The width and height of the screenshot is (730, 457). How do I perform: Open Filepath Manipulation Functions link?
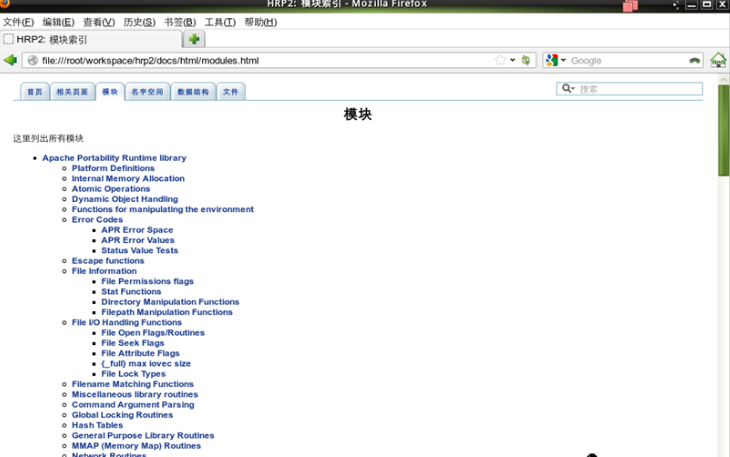point(167,312)
